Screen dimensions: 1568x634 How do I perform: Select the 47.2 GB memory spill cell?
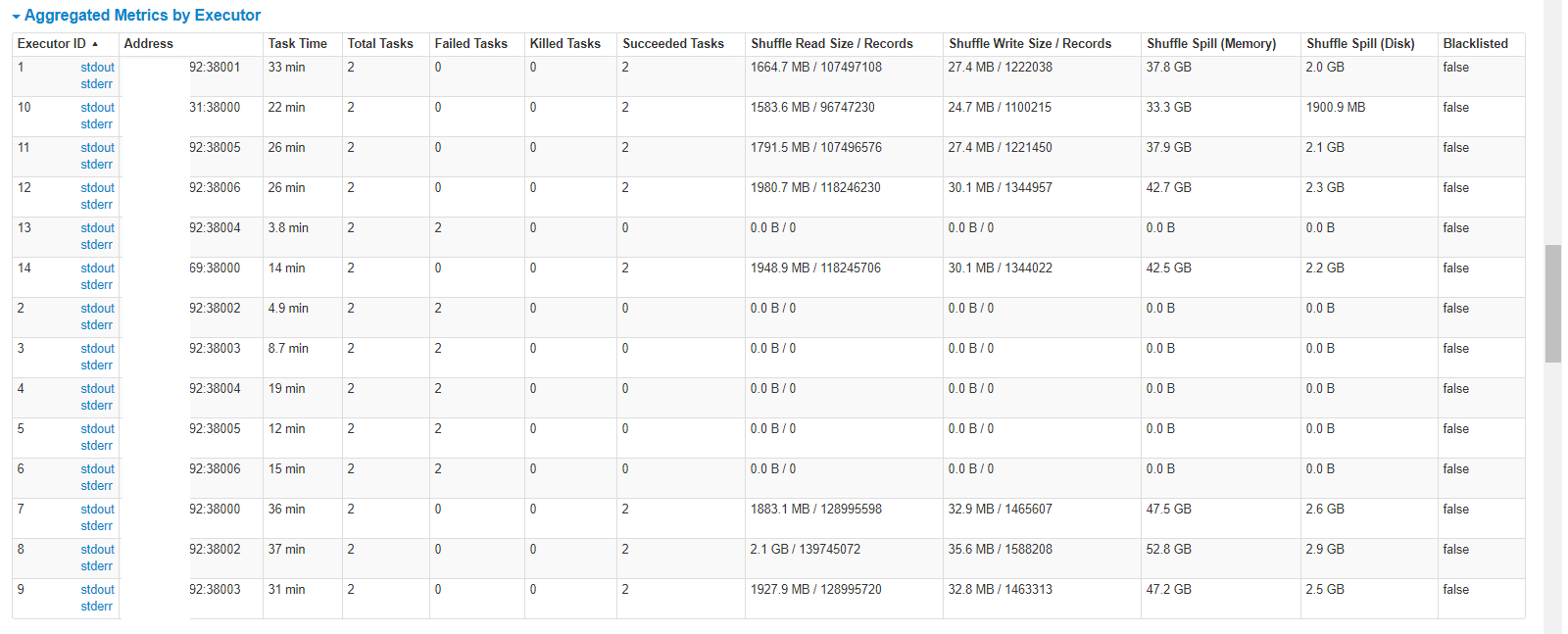pos(1168,590)
